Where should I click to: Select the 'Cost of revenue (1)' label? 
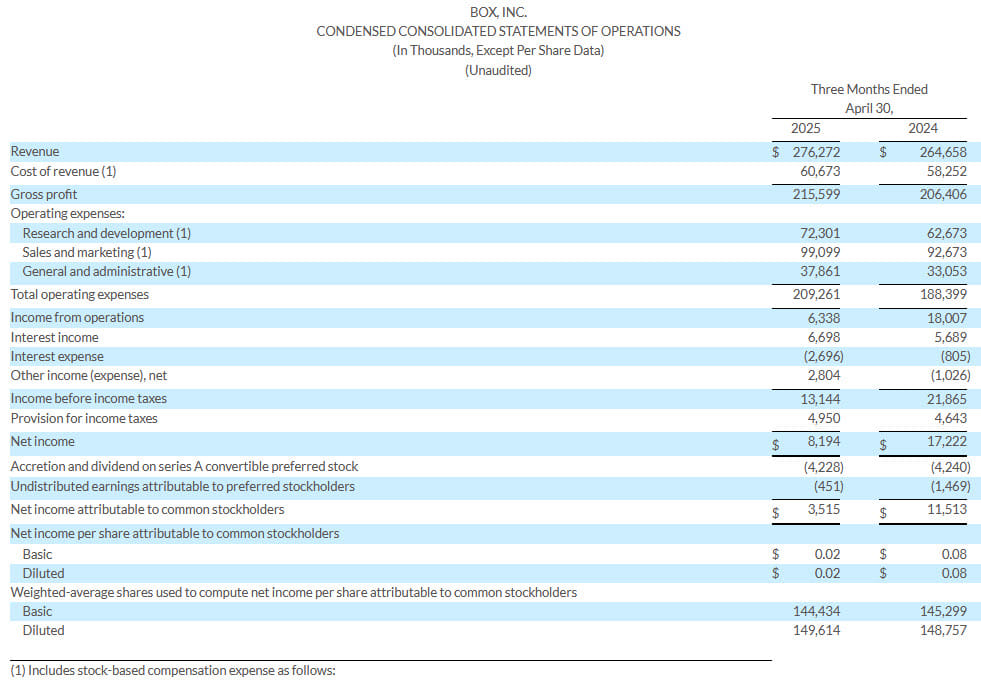click(x=63, y=171)
